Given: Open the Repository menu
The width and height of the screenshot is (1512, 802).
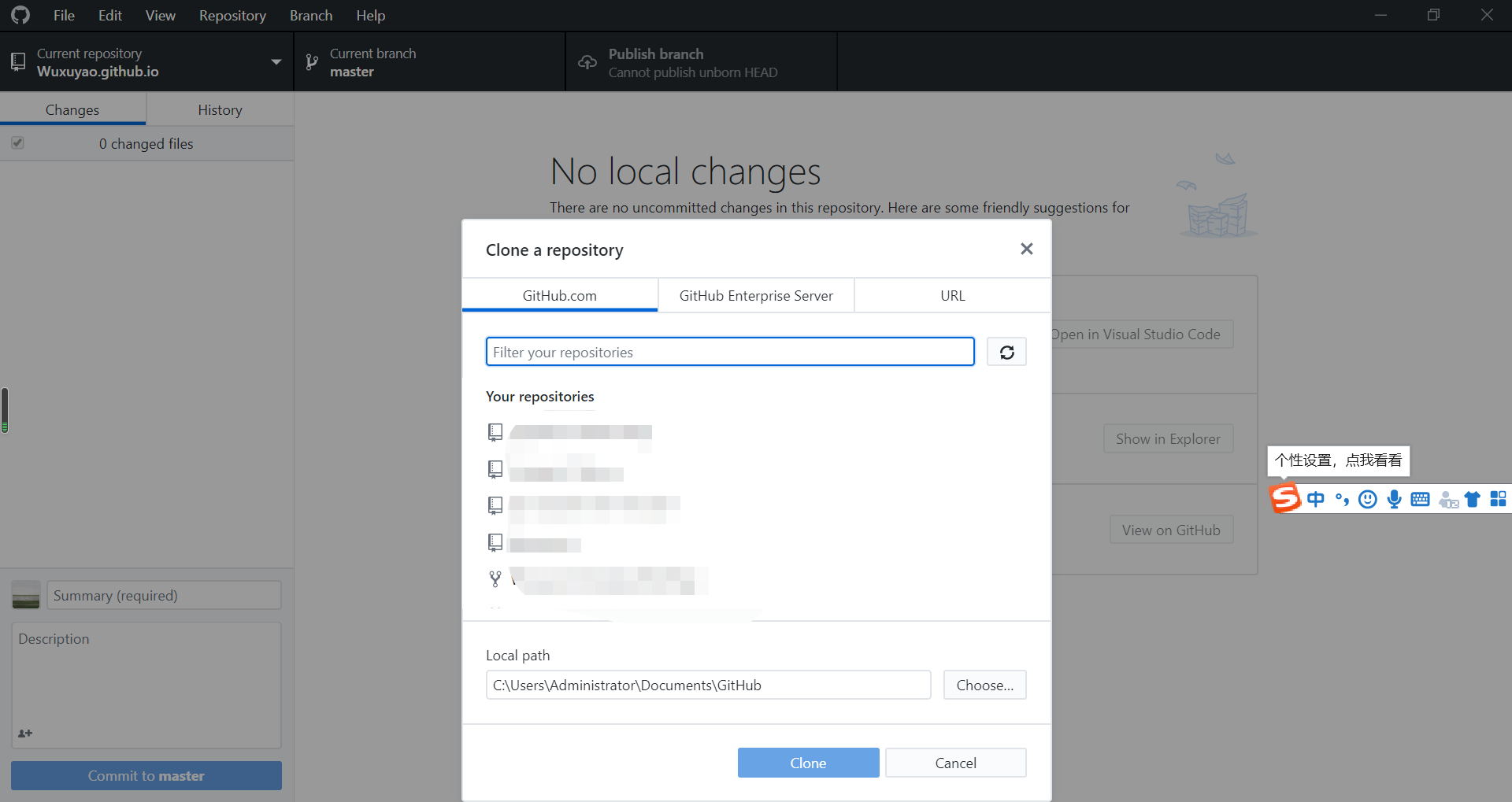Looking at the screenshot, I should pos(232,15).
